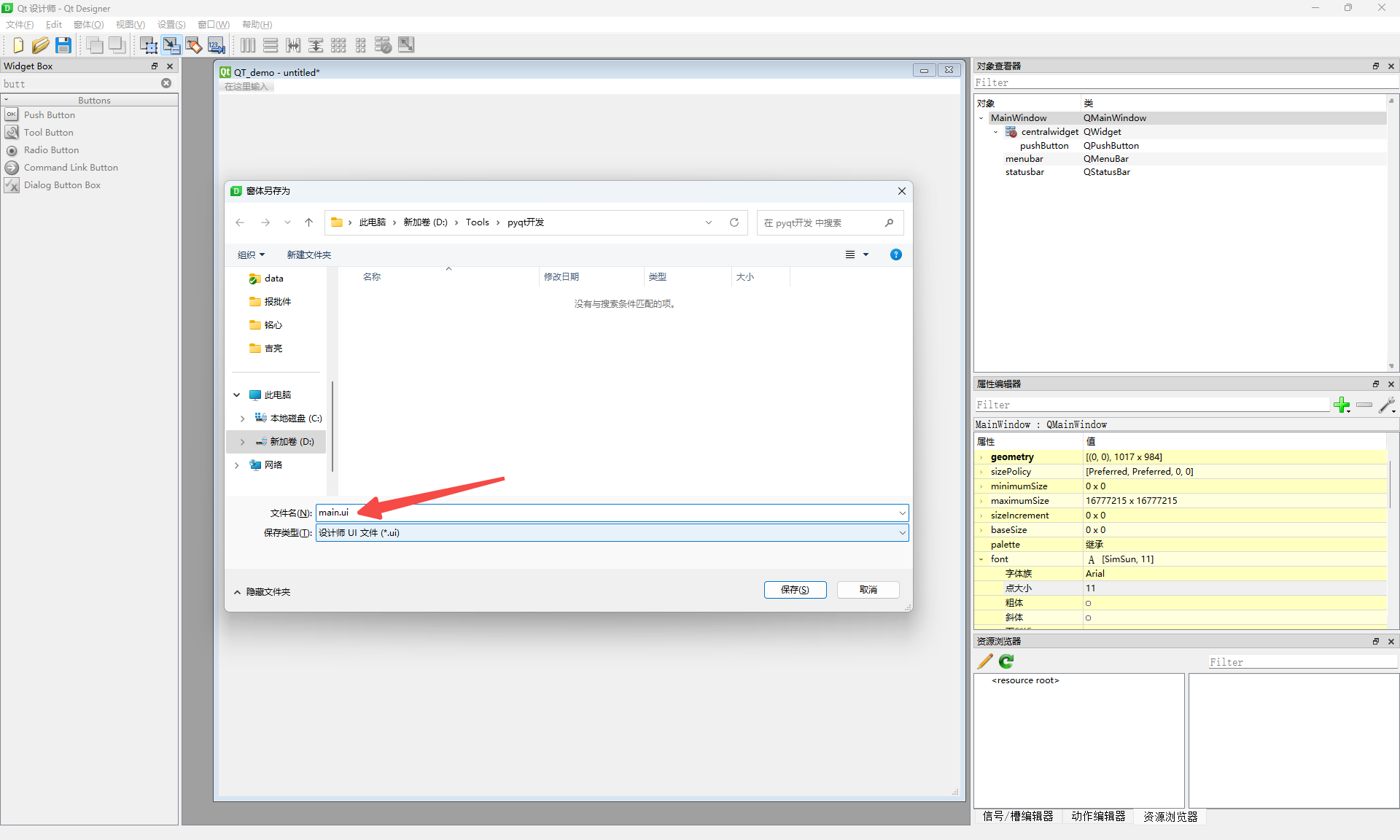The height and width of the screenshot is (840, 1400).
Task: Select the Edit Tab Order icon
Action: point(217,45)
